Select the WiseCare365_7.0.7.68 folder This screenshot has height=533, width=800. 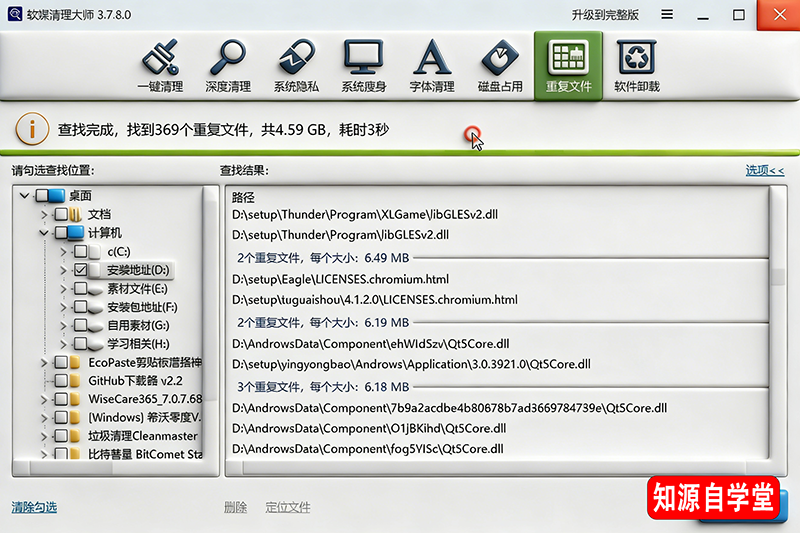pyautogui.click(x=145, y=399)
